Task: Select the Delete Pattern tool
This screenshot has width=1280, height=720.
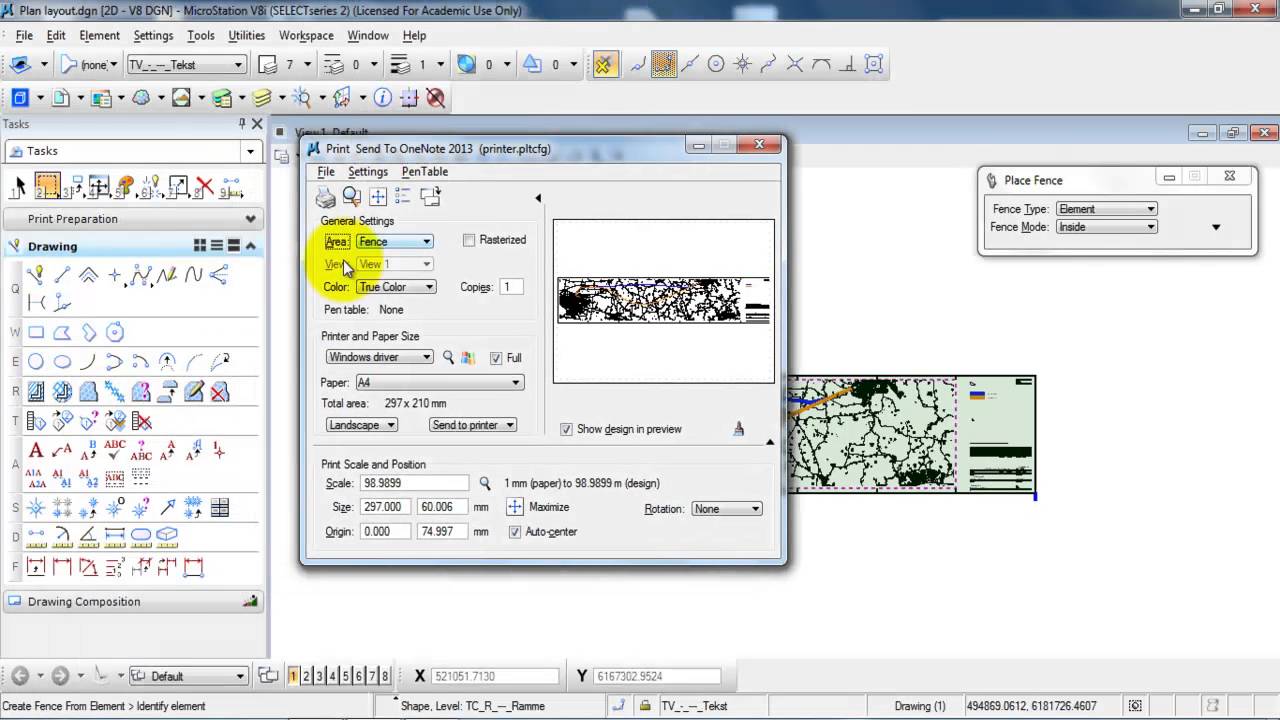Action: coord(220,391)
